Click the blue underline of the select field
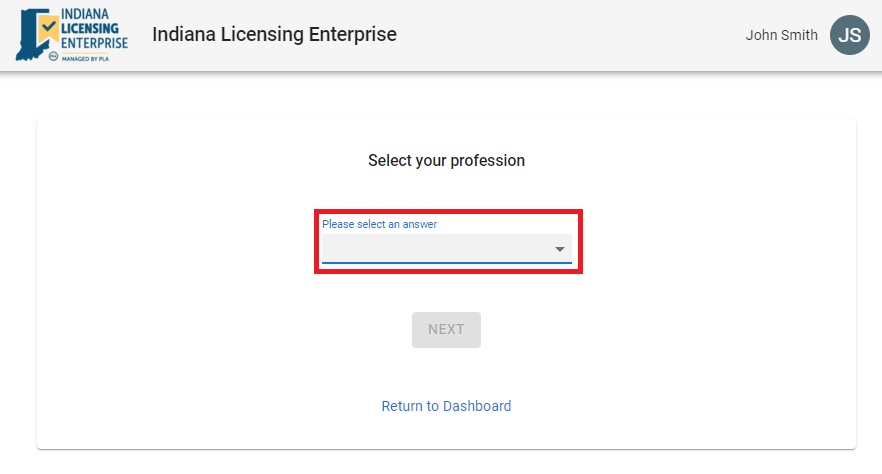This screenshot has width=882, height=474. [446, 264]
